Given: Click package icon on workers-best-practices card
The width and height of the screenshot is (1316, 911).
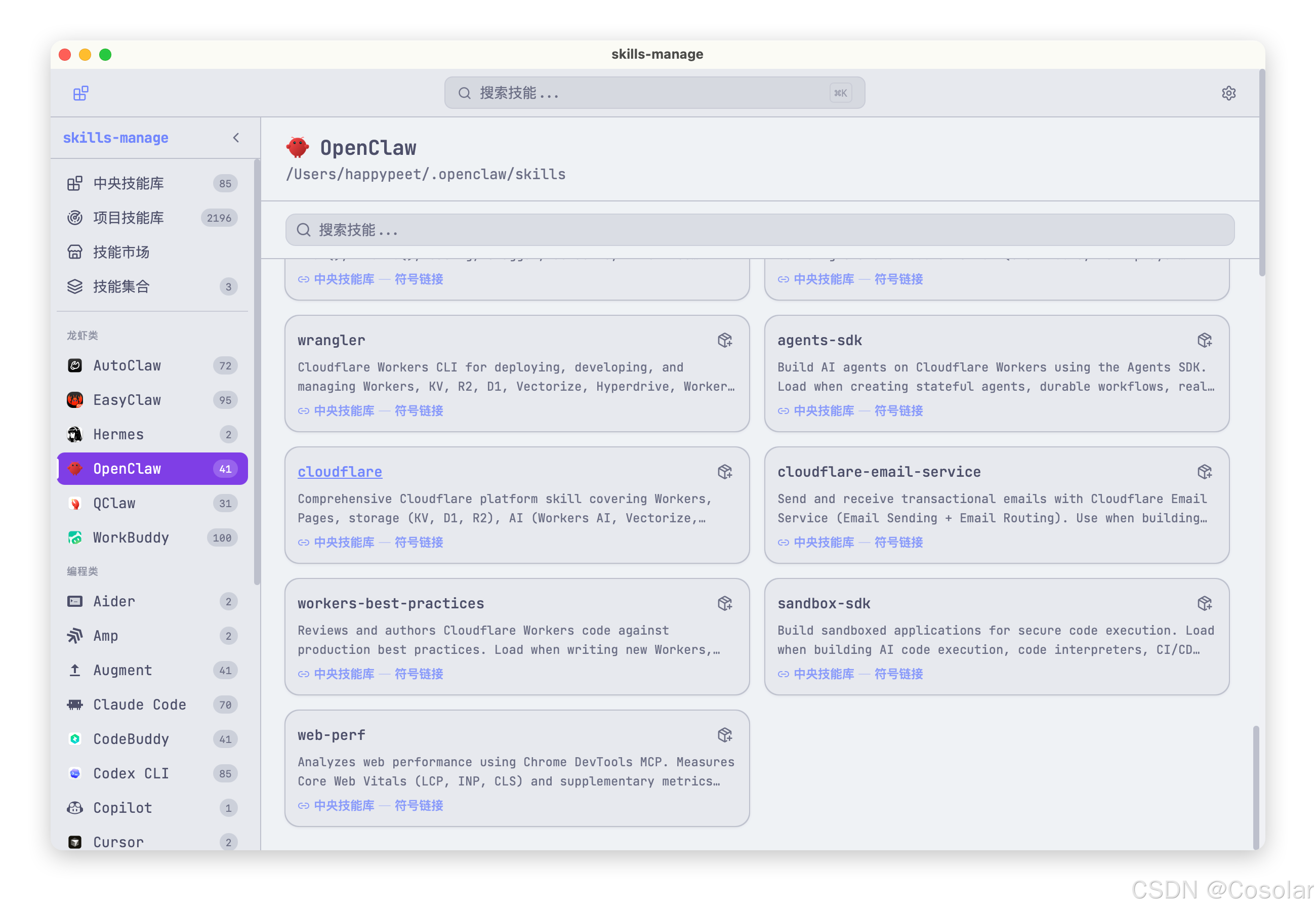Looking at the screenshot, I should pos(725,603).
